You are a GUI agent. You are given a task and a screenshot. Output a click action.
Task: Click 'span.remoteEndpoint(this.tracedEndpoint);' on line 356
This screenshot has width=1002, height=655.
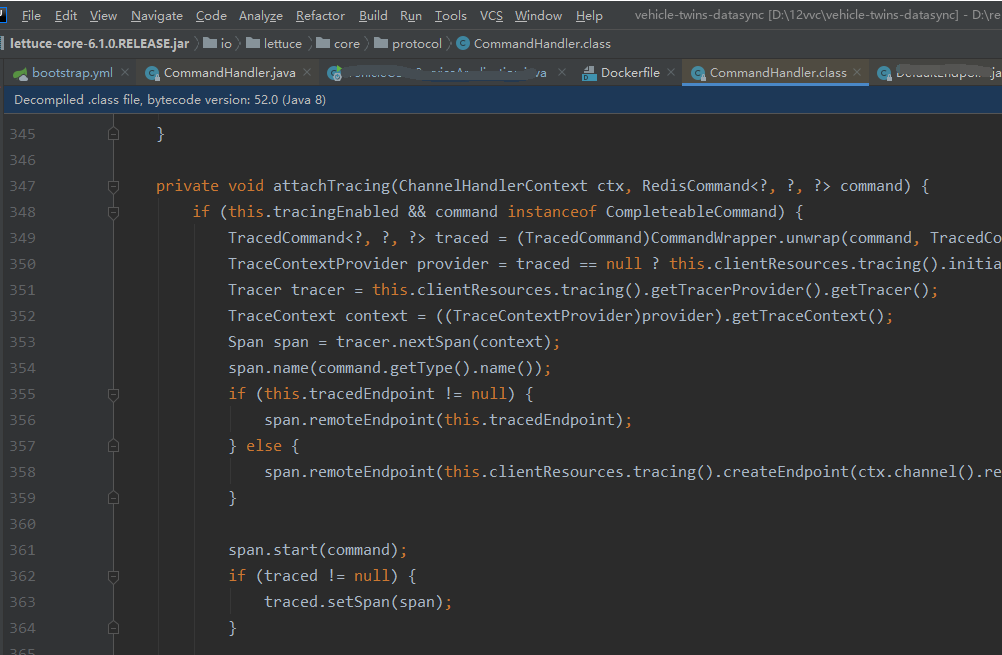(x=448, y=420)
